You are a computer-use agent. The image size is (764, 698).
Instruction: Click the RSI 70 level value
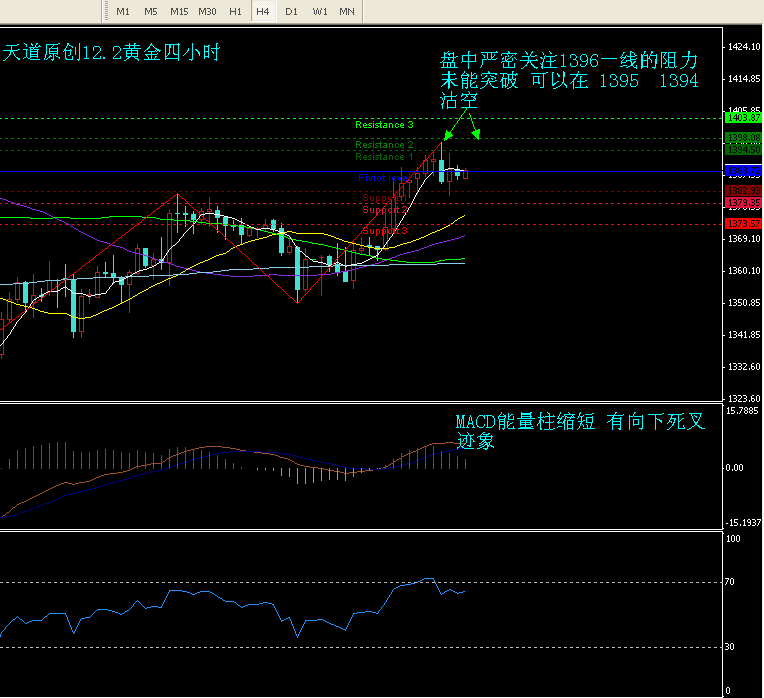(729, 582)
